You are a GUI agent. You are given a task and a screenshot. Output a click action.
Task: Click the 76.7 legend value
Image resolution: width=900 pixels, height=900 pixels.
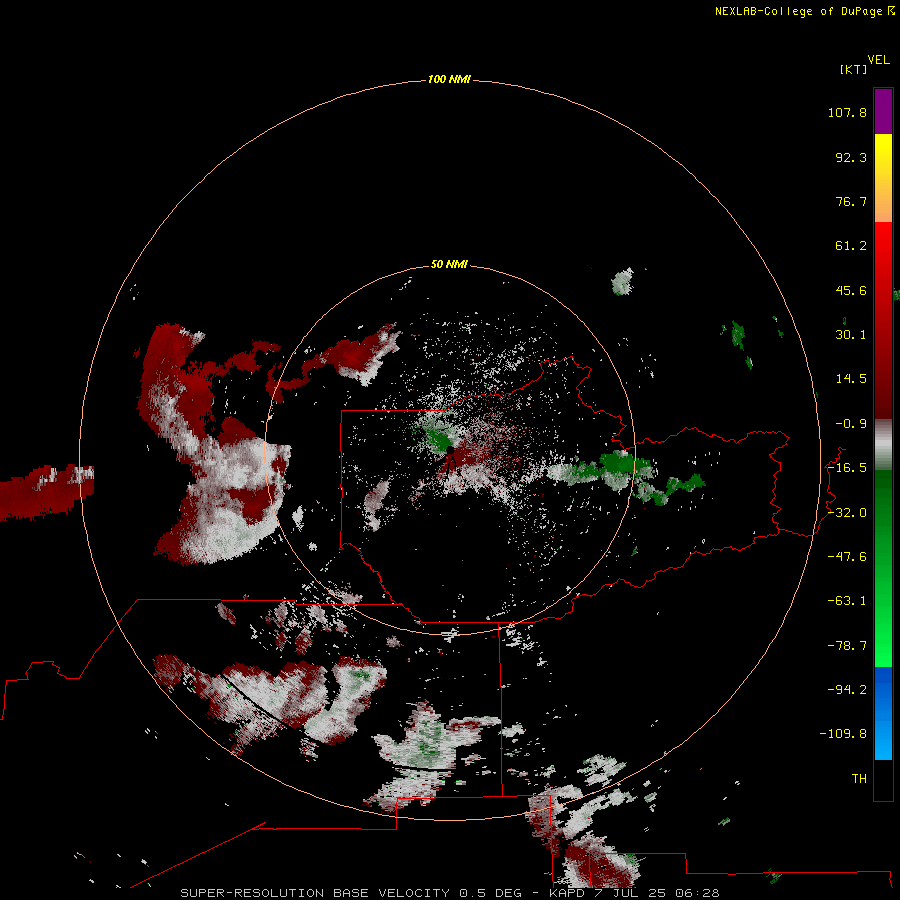tap(851, 201)
